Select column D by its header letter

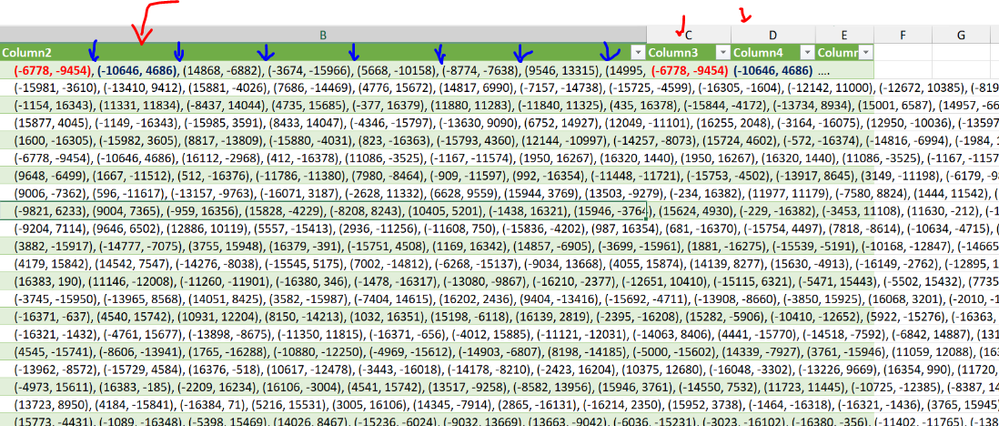[773, 35]
